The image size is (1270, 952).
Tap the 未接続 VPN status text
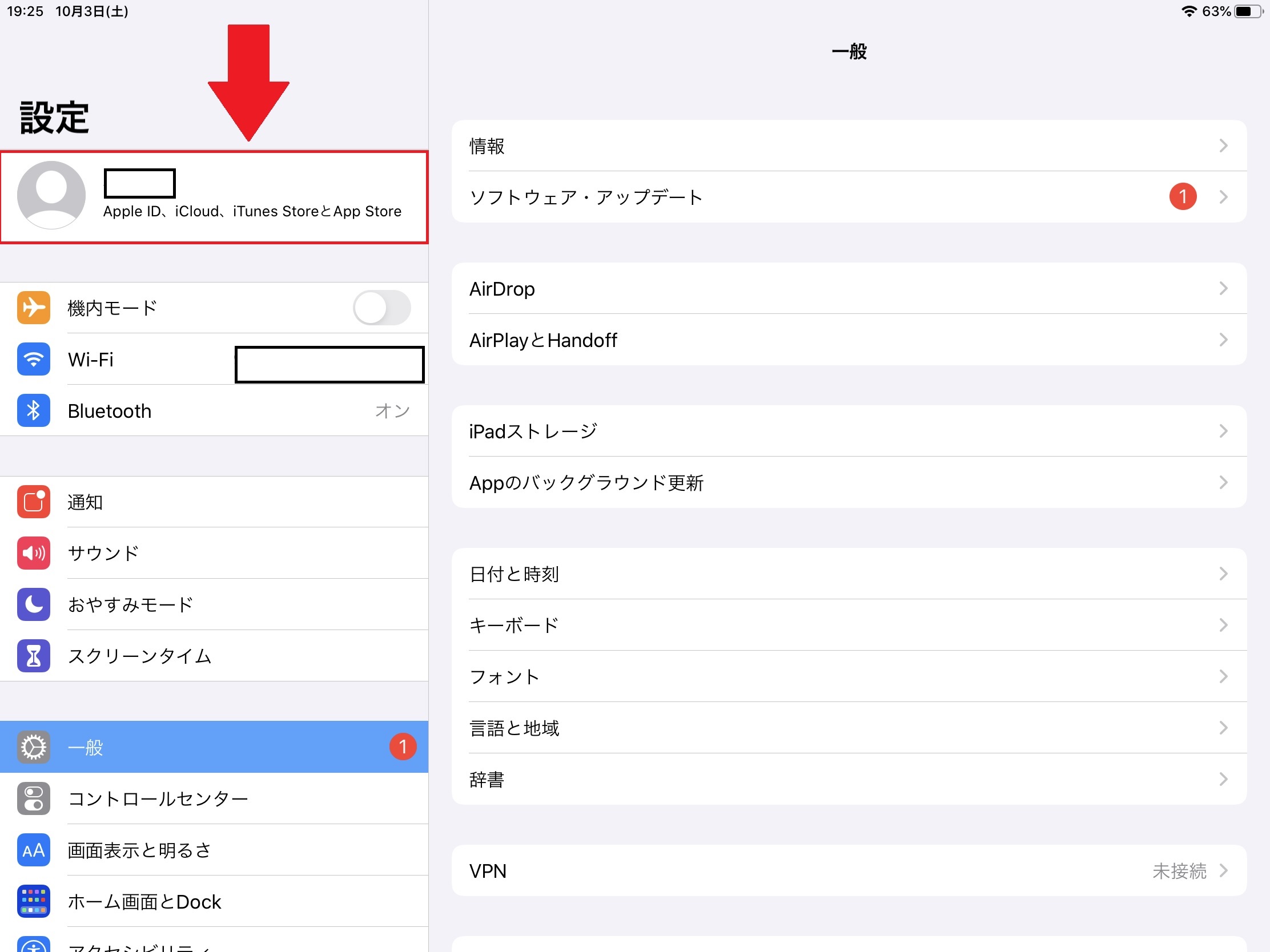click(1179, 871)
